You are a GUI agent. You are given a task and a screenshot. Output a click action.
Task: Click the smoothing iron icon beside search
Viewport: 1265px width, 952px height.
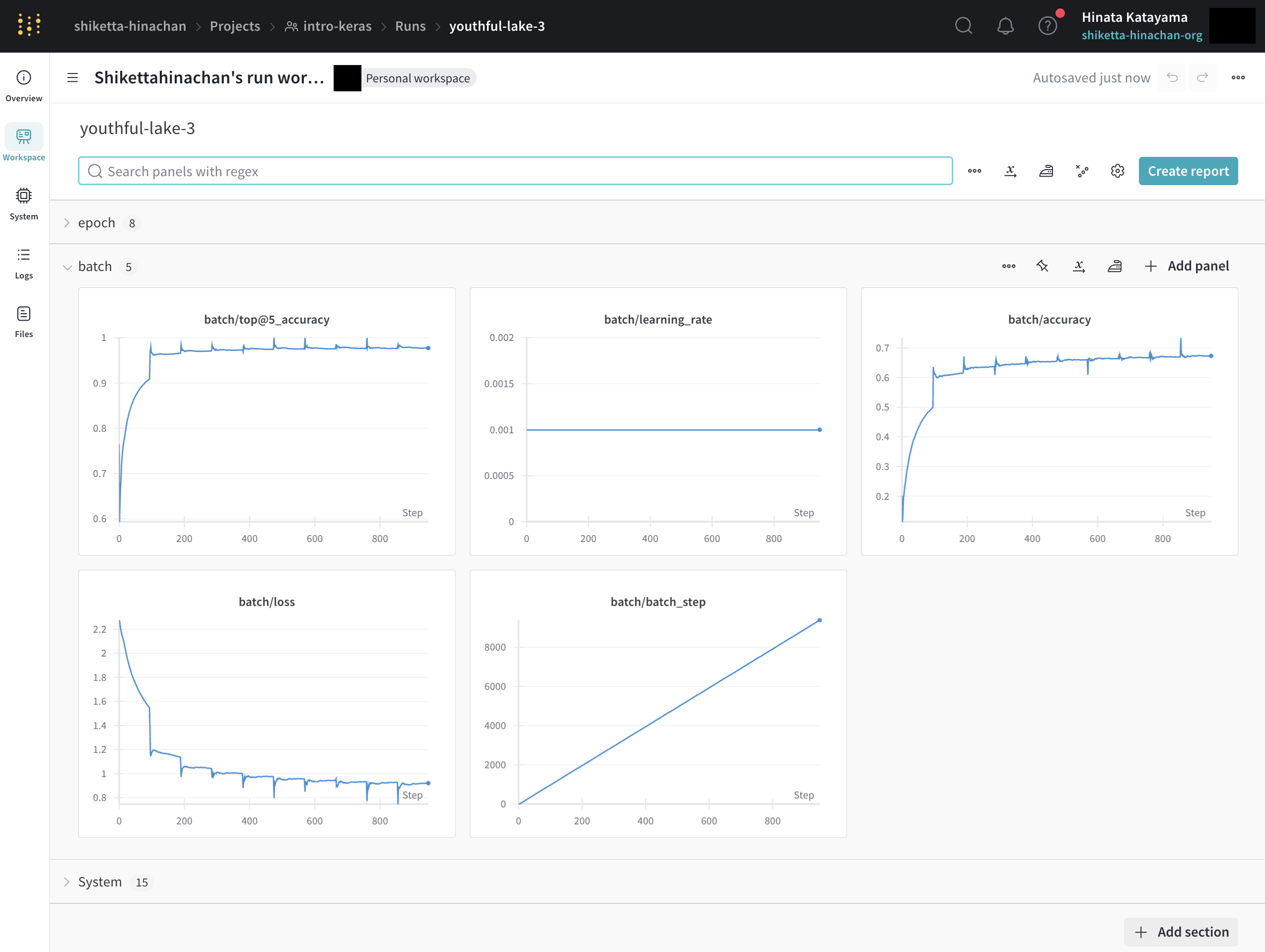click(1046, 171)
